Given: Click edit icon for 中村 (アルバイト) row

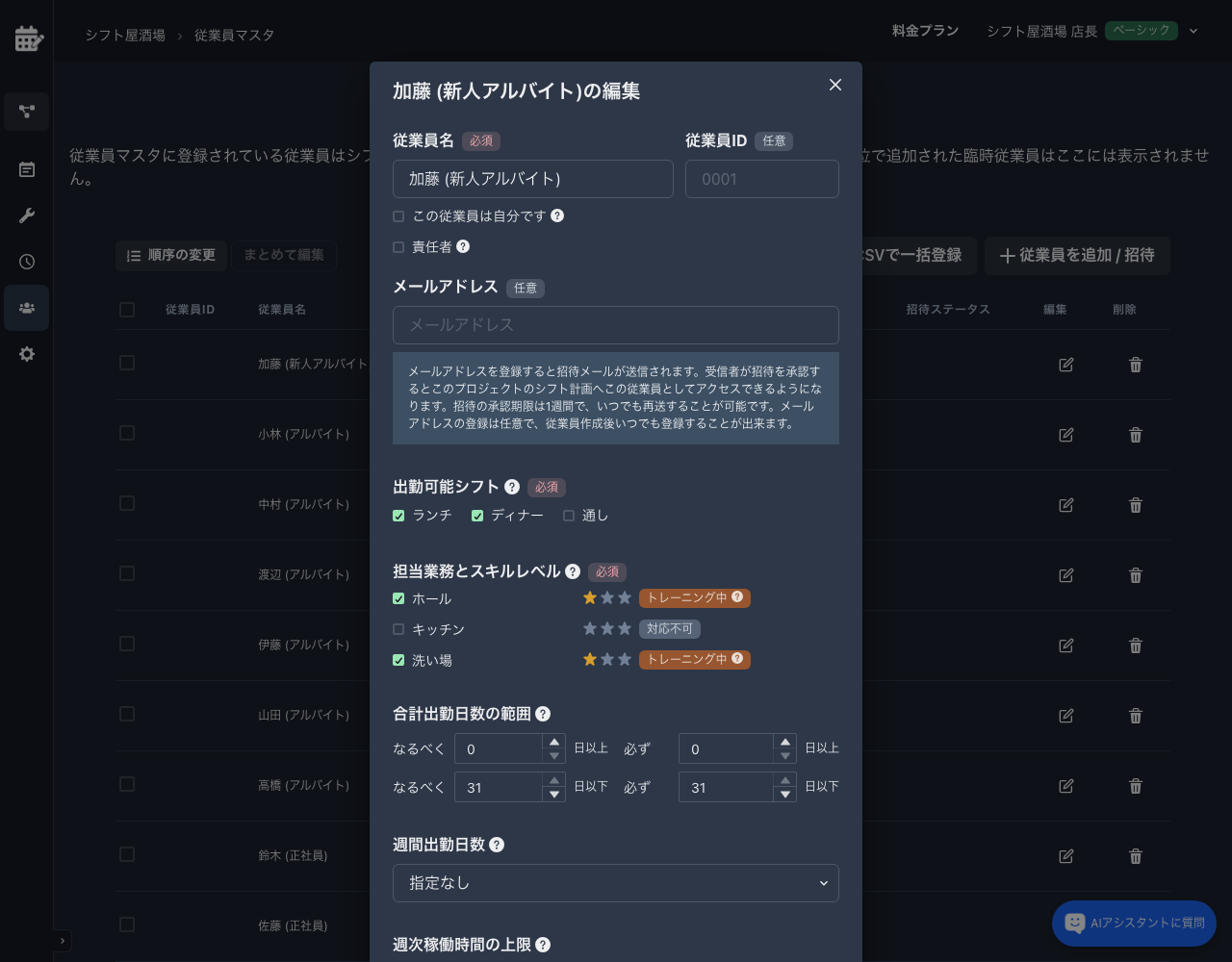Looking at the screenshot, I should [x=1066, y=505].
